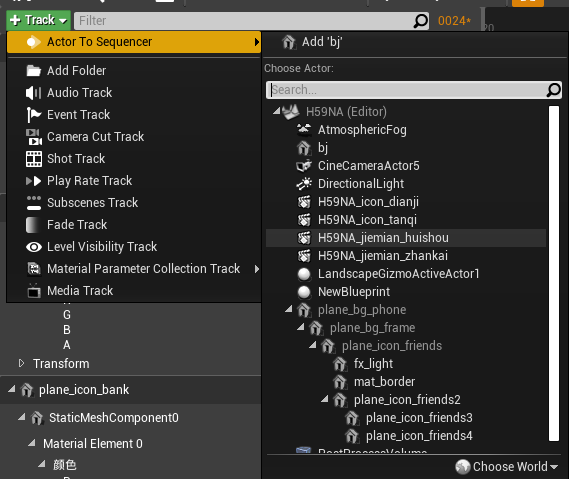
Task: Add a Subscenes Track
Action: pyautogui.click(x=134, y=203)
